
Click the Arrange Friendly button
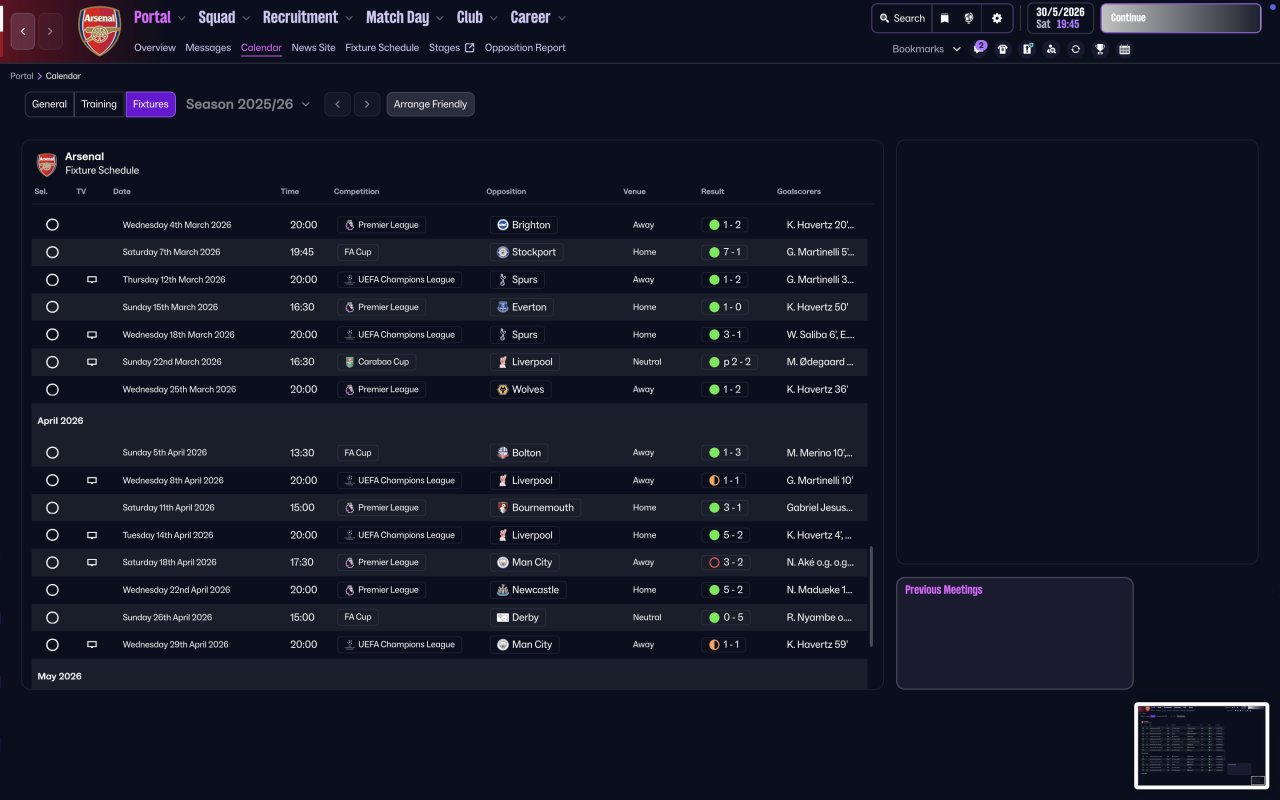(x=430, y=104)
